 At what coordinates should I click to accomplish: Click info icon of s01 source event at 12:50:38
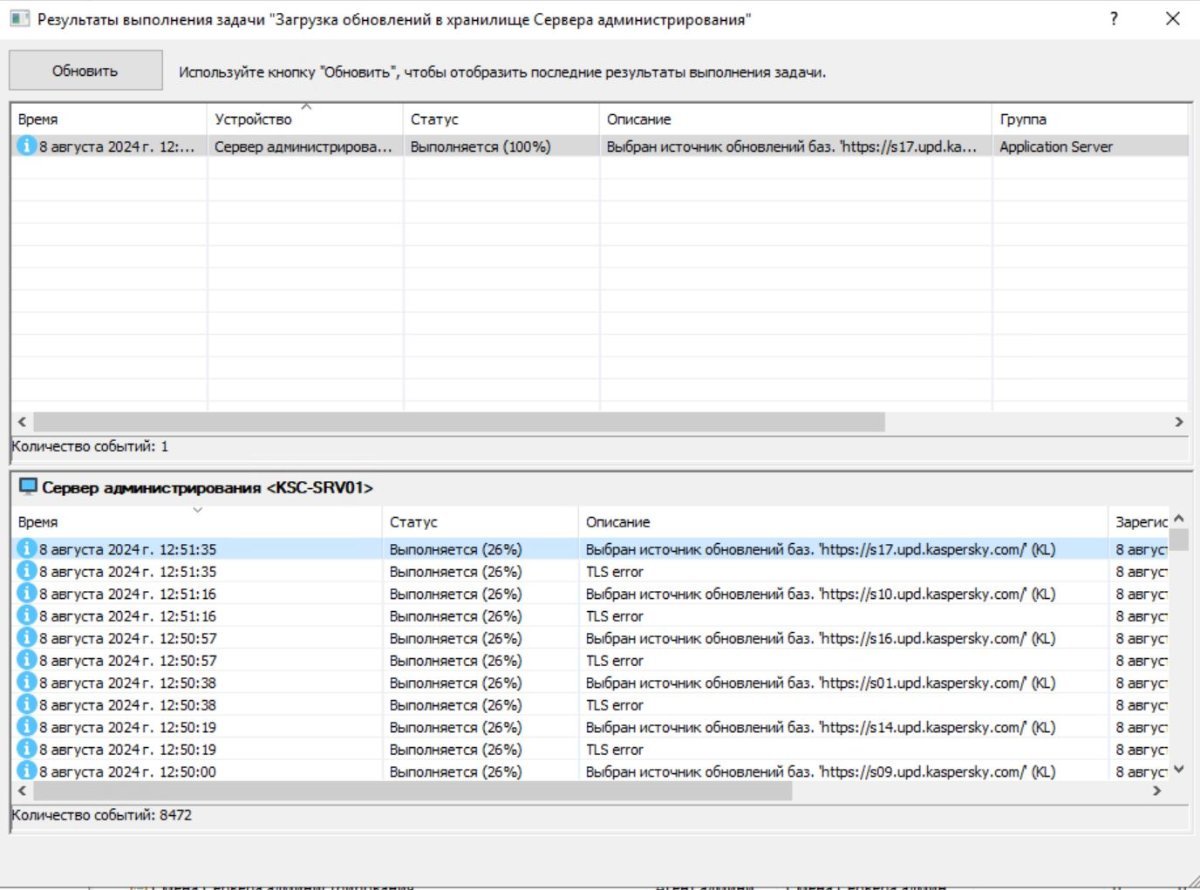click(27, 683)
